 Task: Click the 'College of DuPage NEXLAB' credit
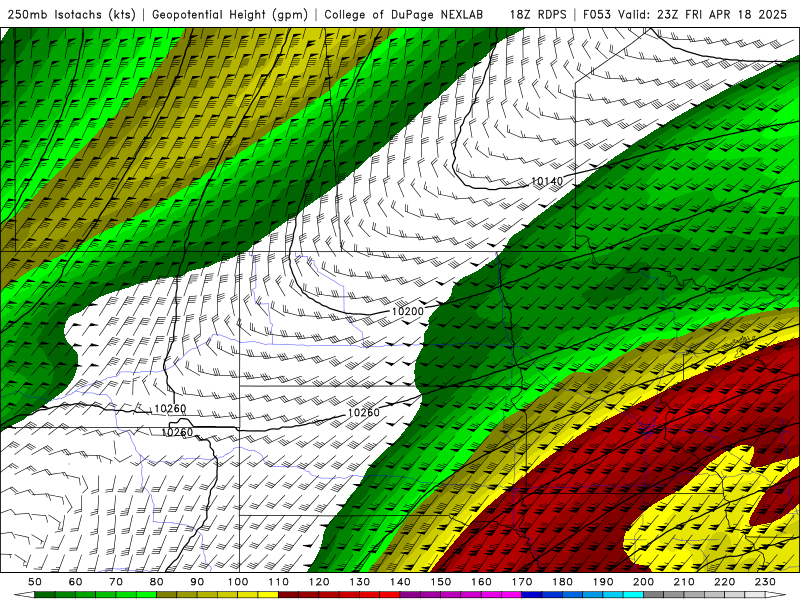(404, 15)
